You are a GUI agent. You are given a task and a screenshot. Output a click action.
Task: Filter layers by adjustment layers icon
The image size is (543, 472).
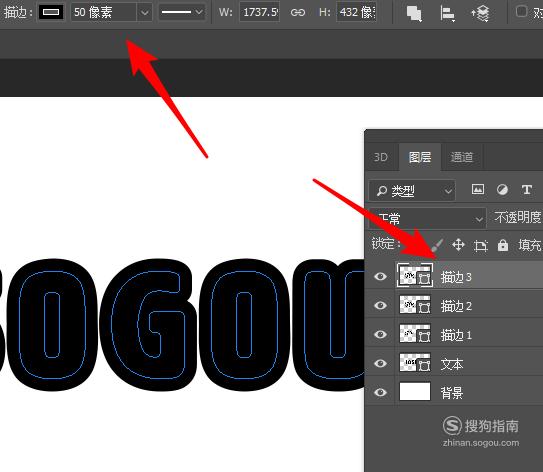coord(502,189)
